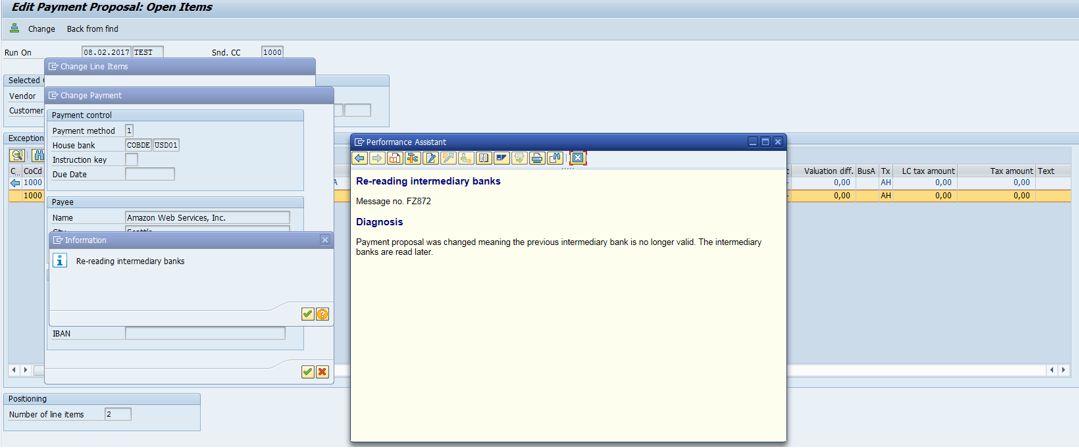Viewport: 1079px width, 448px height.
Task: Click the Instruction key field
Action: point(131,160)
